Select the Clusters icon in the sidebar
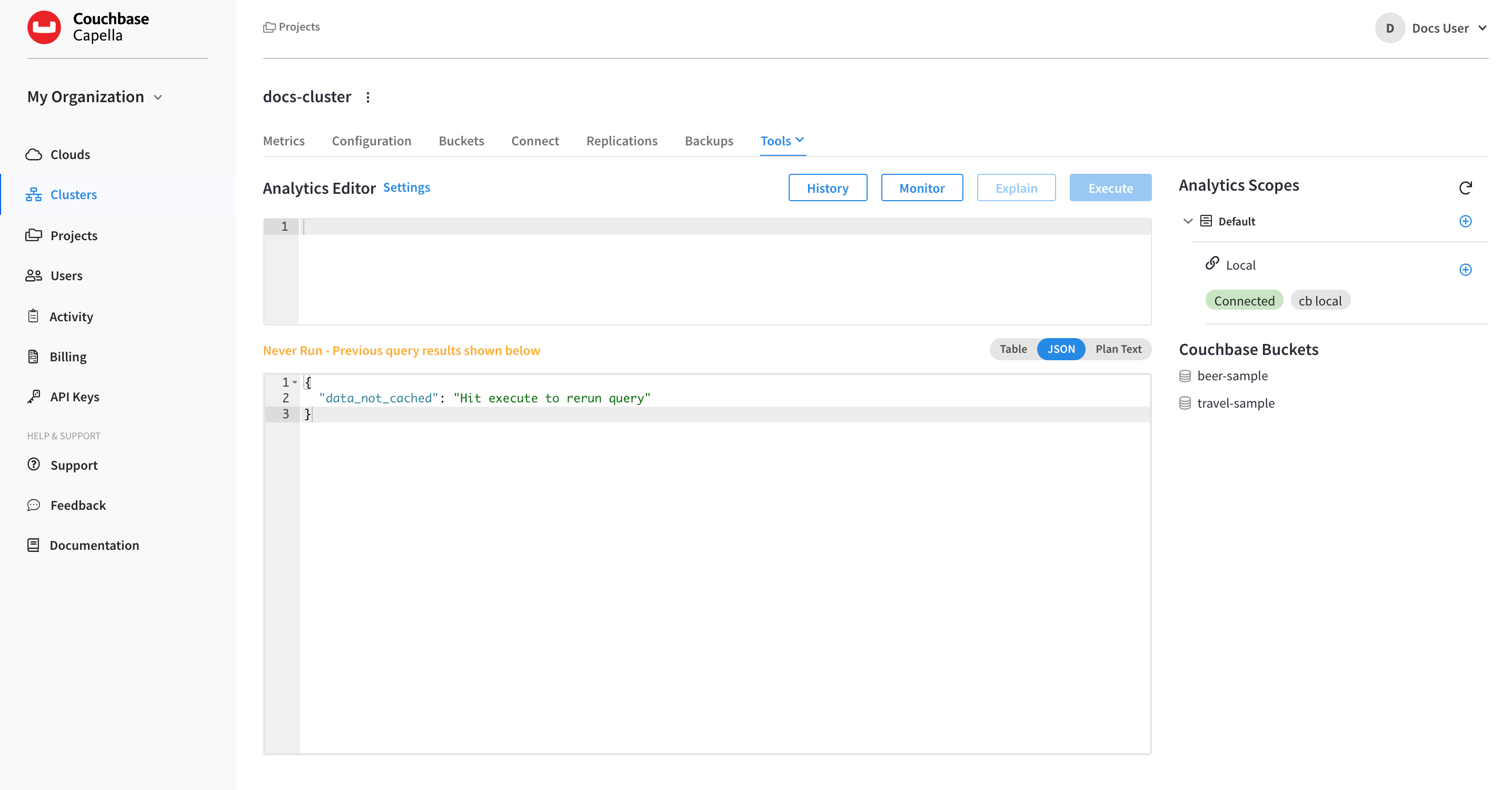Image resolution: width=1512 pixels, height=790 pixels. (34, 194)
